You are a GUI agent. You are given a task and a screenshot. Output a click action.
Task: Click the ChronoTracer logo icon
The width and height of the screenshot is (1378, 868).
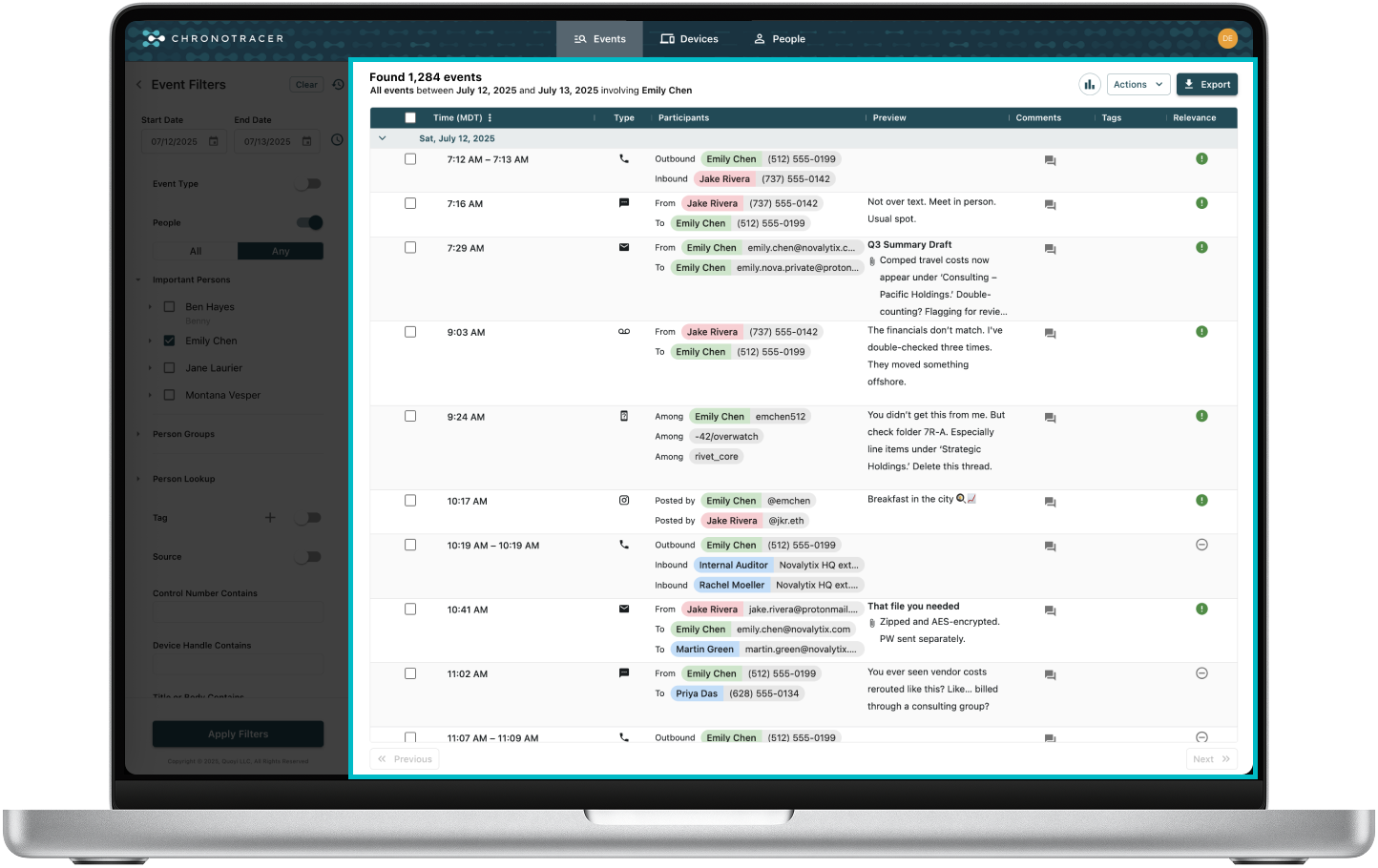pos(154,38)
